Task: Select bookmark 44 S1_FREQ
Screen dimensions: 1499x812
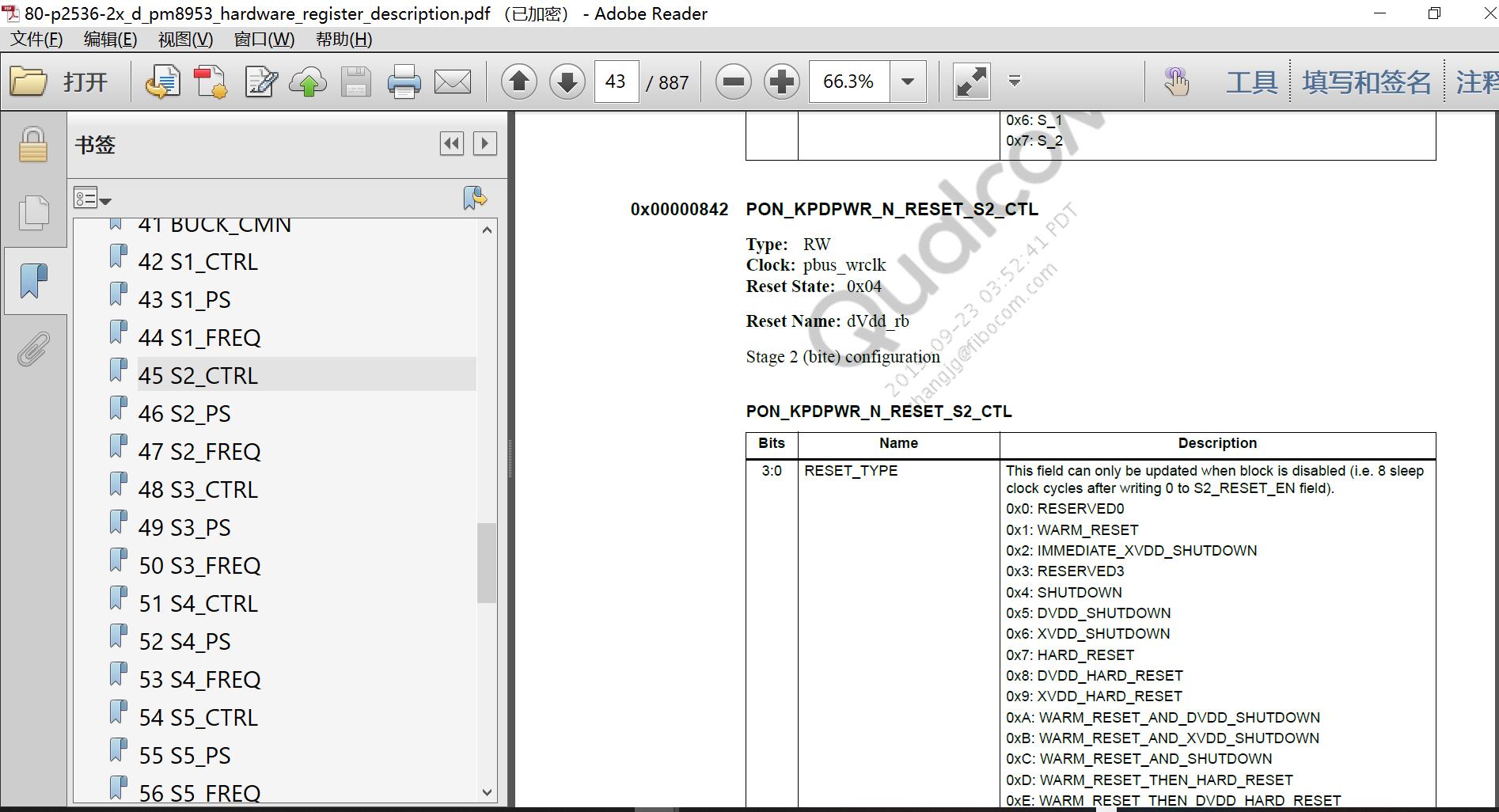Action: pyautogui.click(x=199, y=338)
